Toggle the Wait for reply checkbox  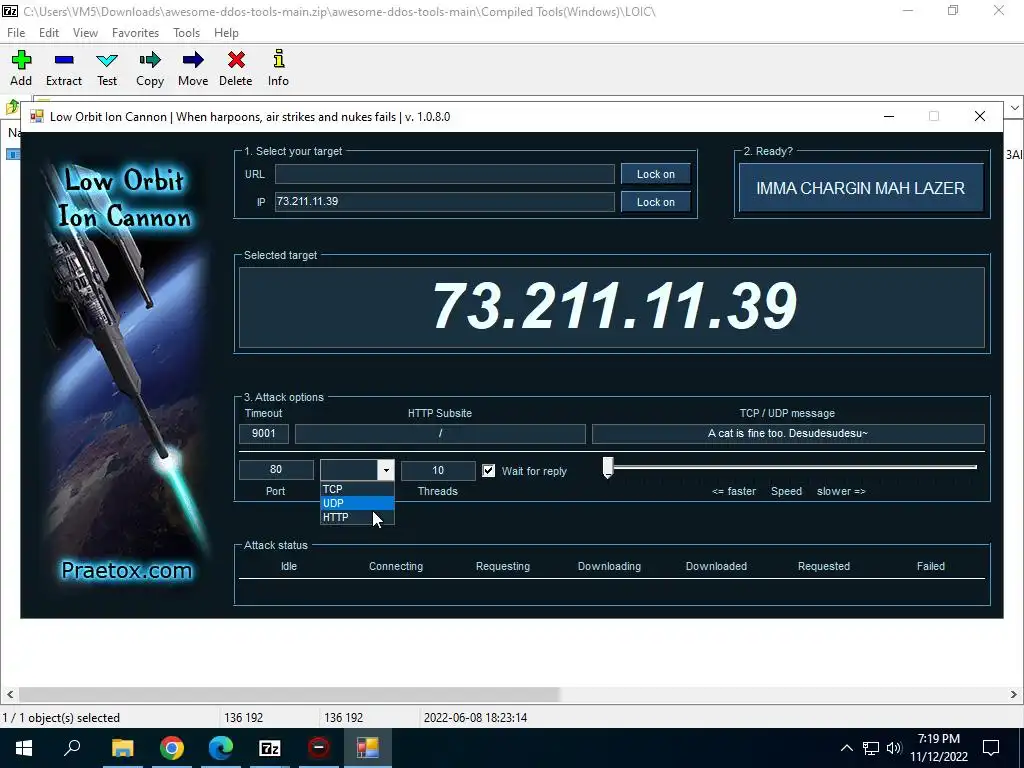coord(488,471)
